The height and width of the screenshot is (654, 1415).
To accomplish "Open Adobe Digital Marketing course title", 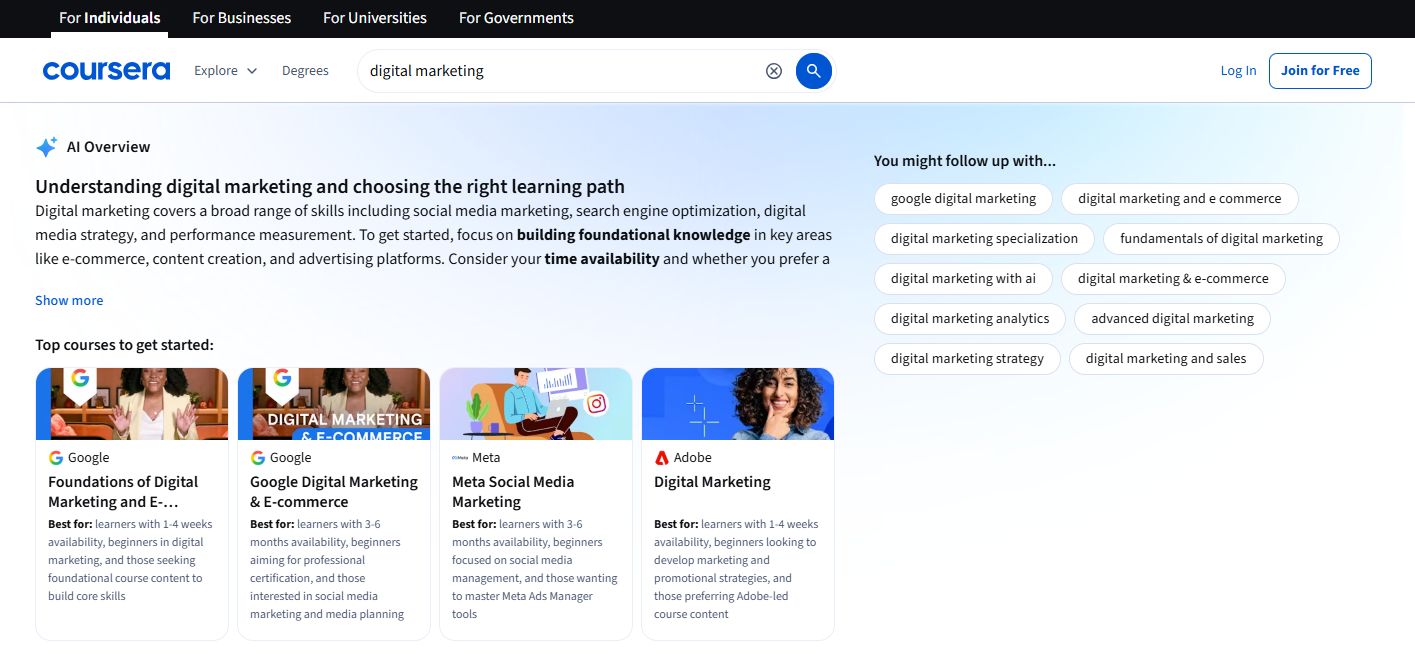I will (712, 482).
